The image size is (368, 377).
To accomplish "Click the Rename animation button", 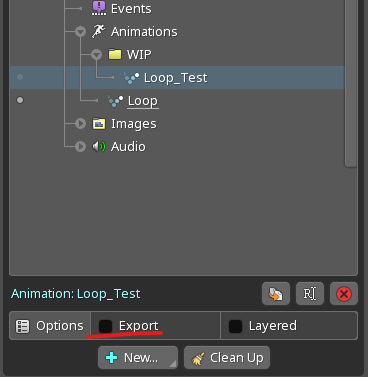I will point(310,294).
